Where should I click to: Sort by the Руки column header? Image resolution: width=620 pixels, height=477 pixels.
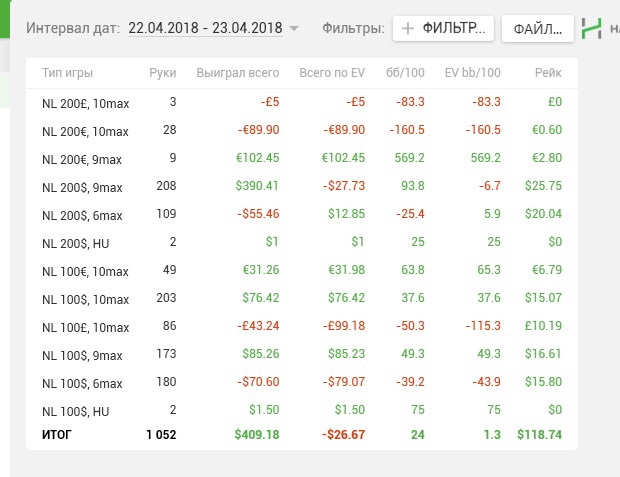pyautogui.click(x=162, y=73)
